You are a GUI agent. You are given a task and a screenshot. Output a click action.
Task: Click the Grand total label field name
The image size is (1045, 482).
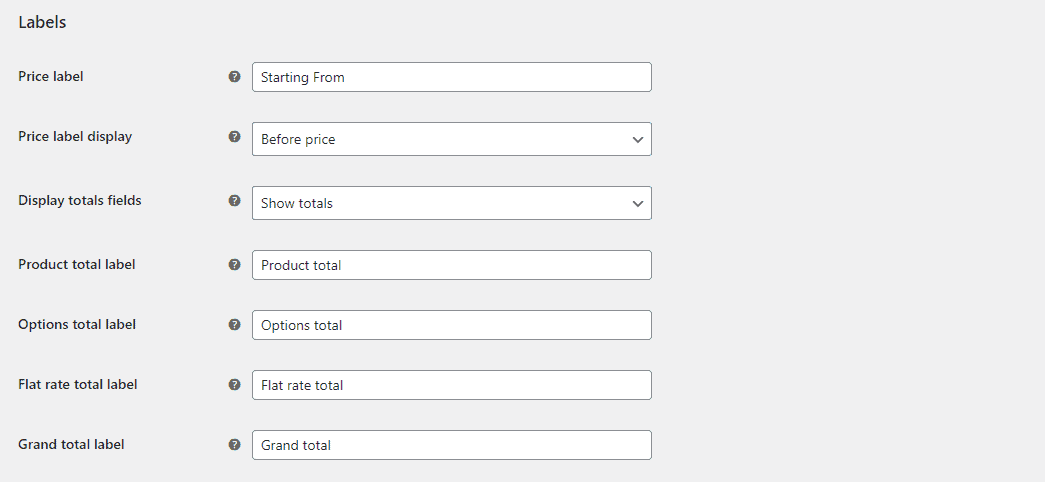(71, 445)
